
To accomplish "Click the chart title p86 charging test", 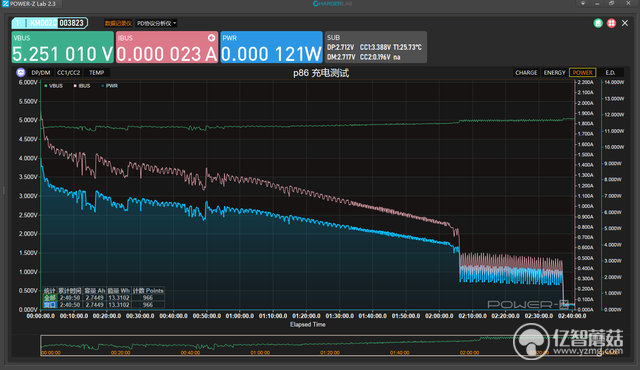I will [x=321, y=73].
